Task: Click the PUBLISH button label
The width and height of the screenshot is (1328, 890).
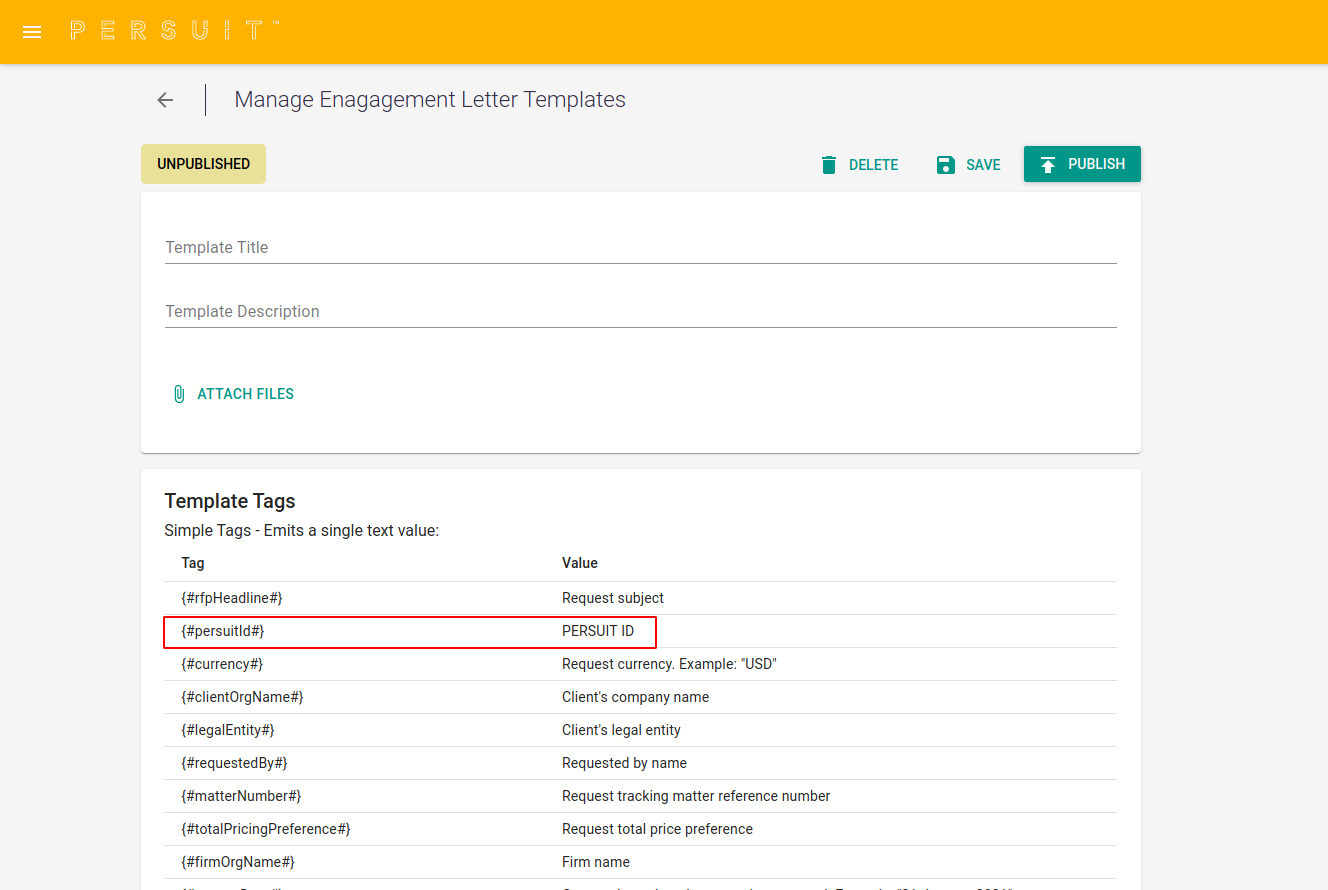Action: coord(1097,164)
